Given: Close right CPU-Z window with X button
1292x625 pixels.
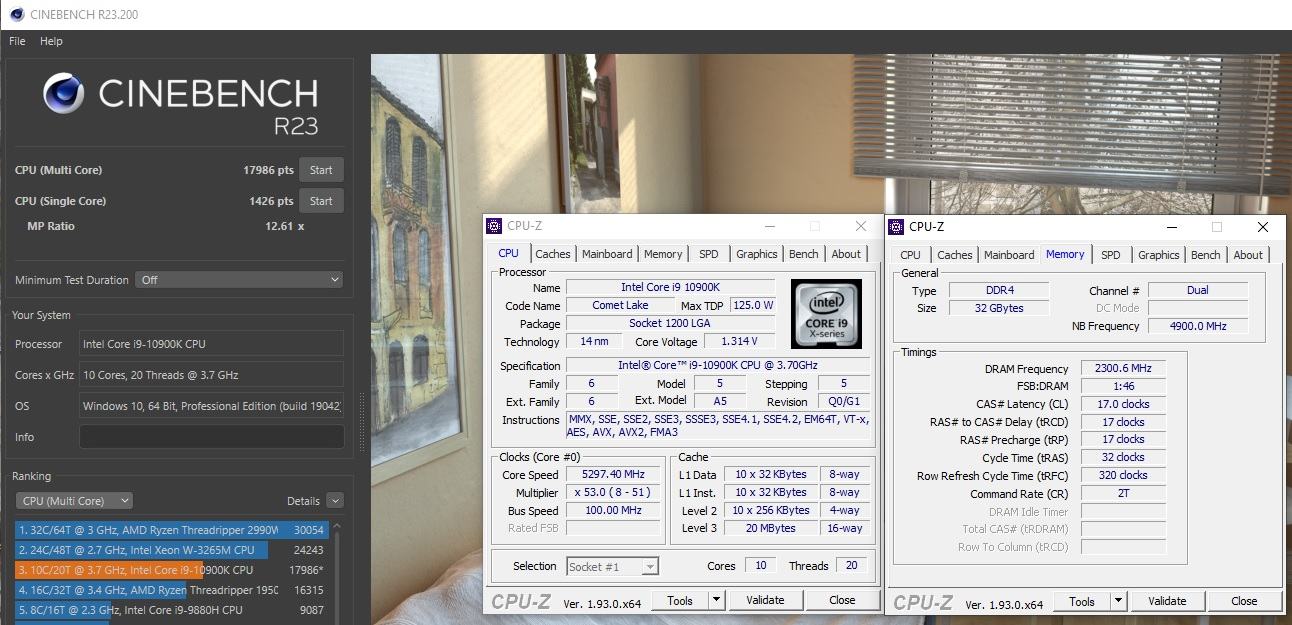Looking at the screenshot, I should click(1263, 227).
